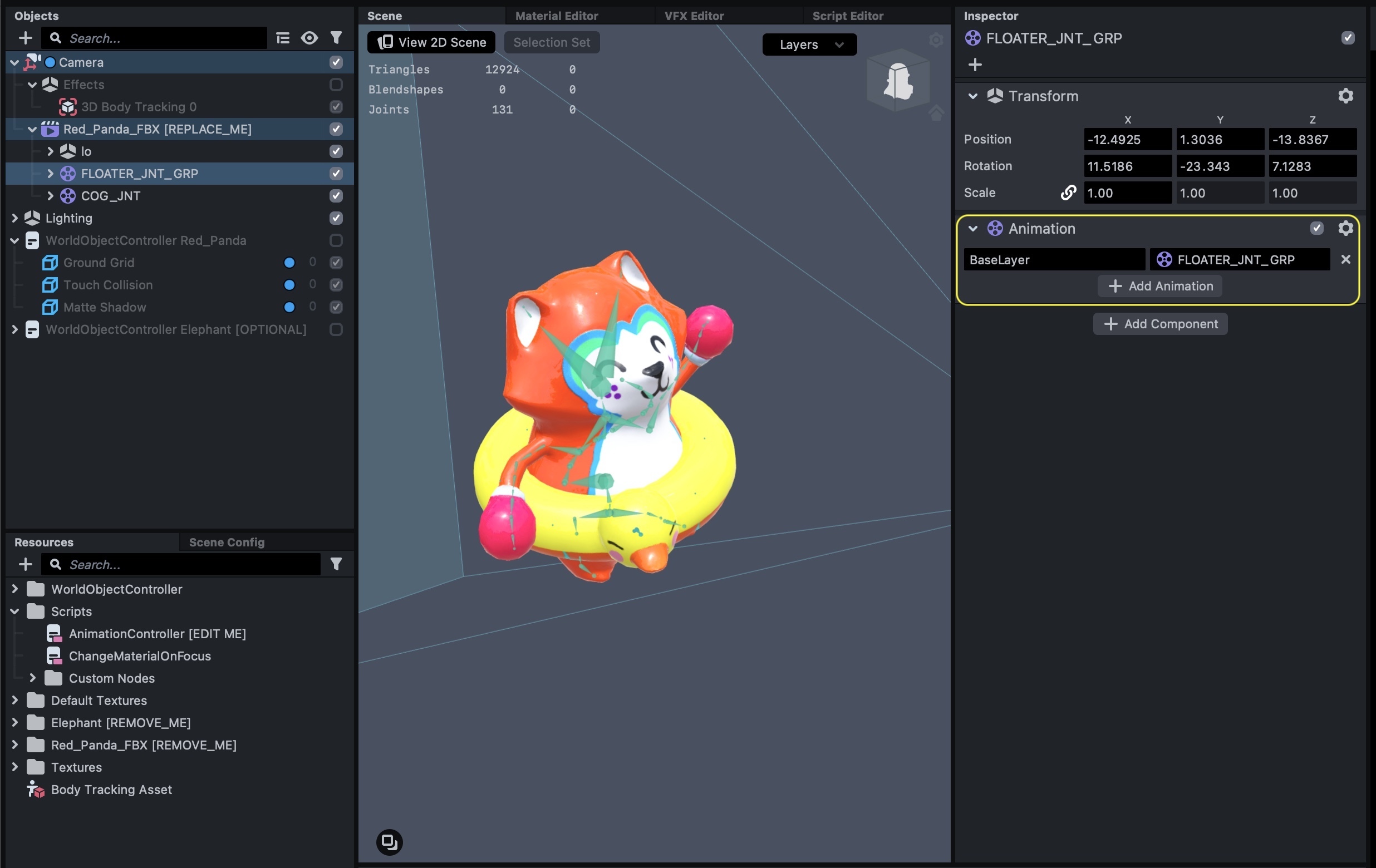Viewport: 1376px width, 868px height.
Task: Click the filter funnel icon in Resources panel
Action: click(x=336, y=564)
